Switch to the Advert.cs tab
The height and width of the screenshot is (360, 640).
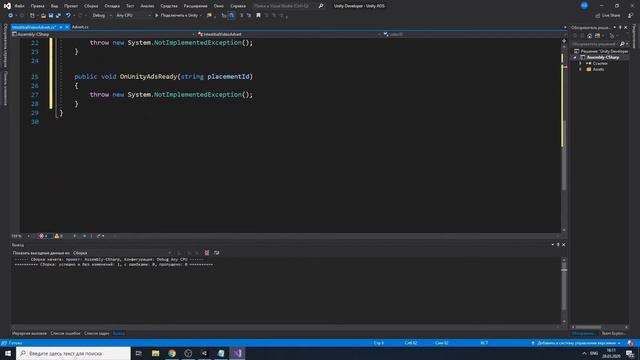coord(80,27)
